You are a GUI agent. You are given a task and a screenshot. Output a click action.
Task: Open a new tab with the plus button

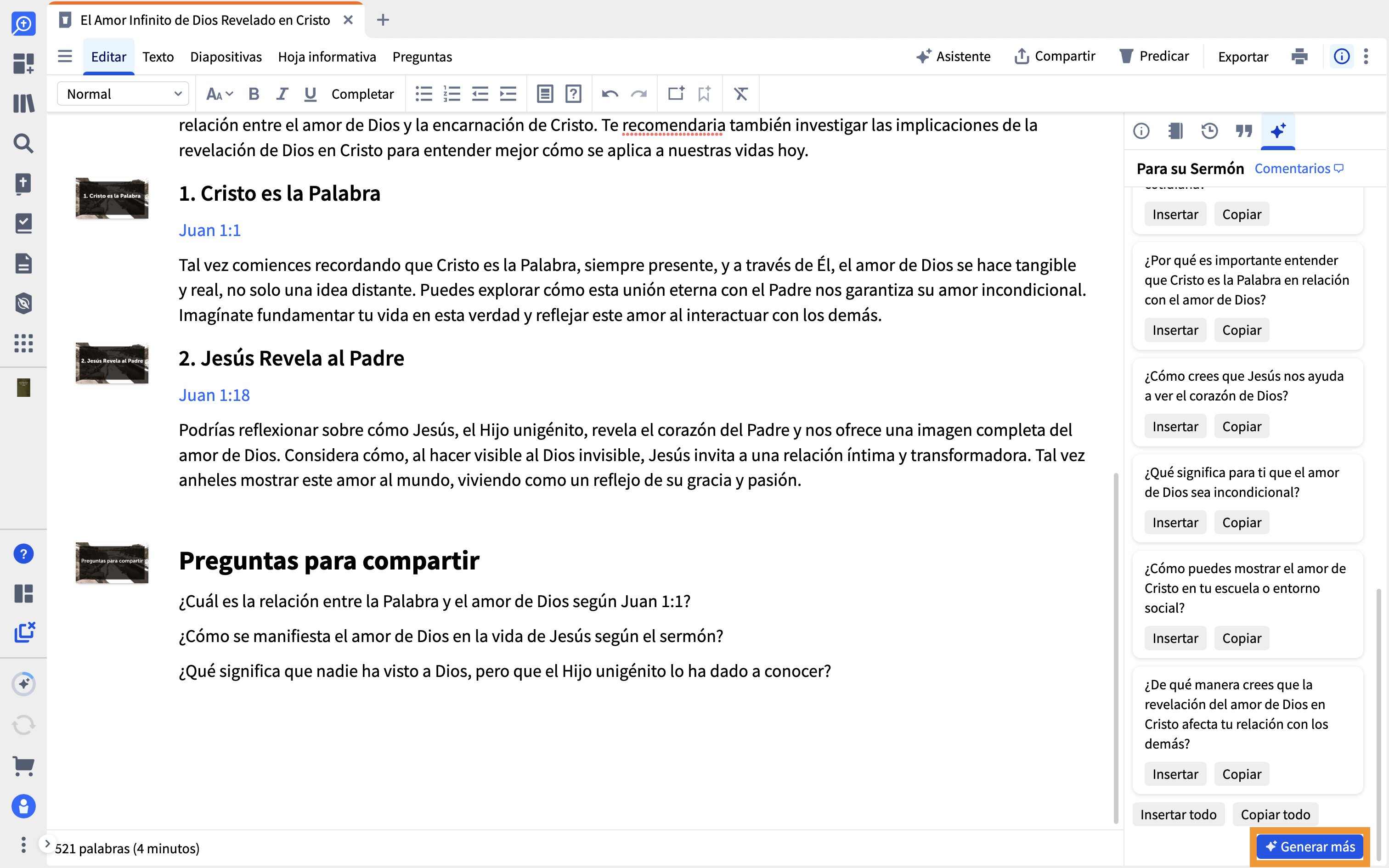coord(383,20)
